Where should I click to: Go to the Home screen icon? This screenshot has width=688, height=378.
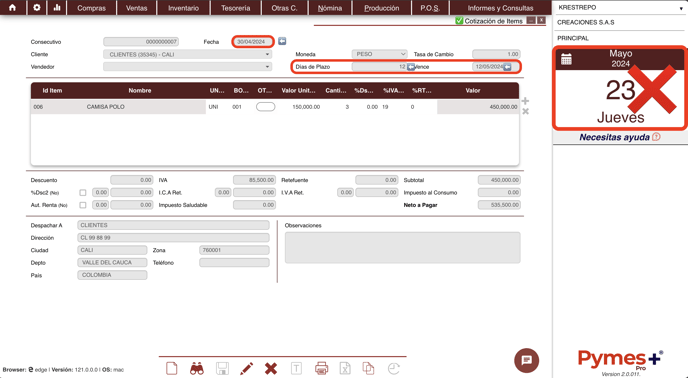tap(12, 7)
